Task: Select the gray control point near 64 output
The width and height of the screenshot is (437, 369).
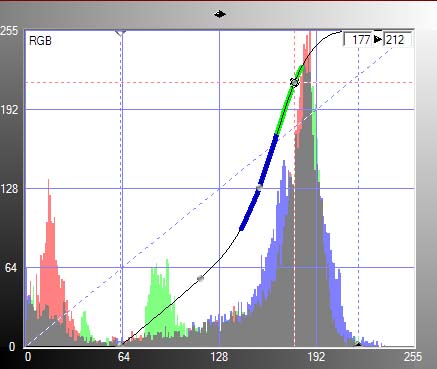Action: (x=200, y=278)
